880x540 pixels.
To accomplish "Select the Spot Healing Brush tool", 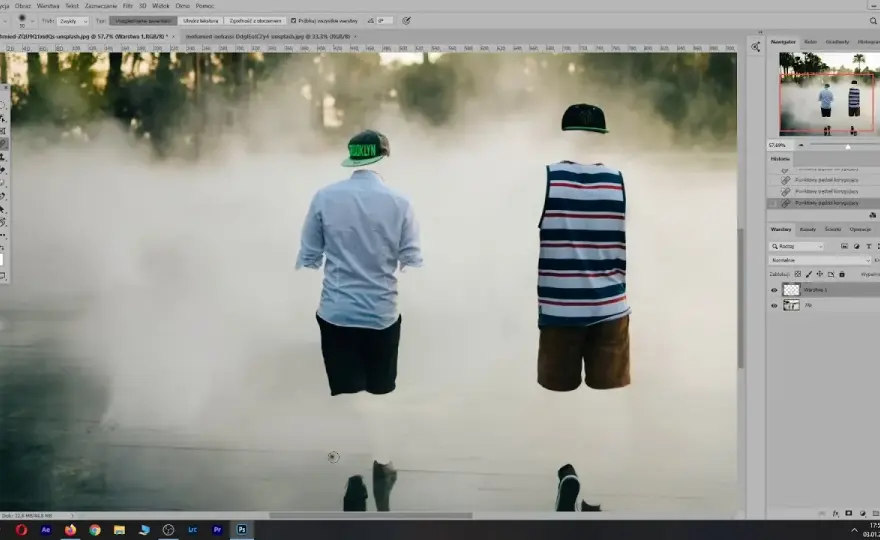I will 3,144.
